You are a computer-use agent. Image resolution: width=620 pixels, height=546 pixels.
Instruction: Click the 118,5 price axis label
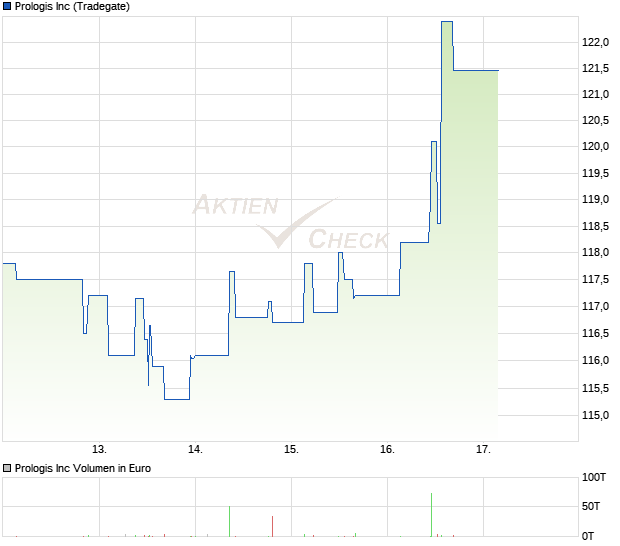coord(595,227)
